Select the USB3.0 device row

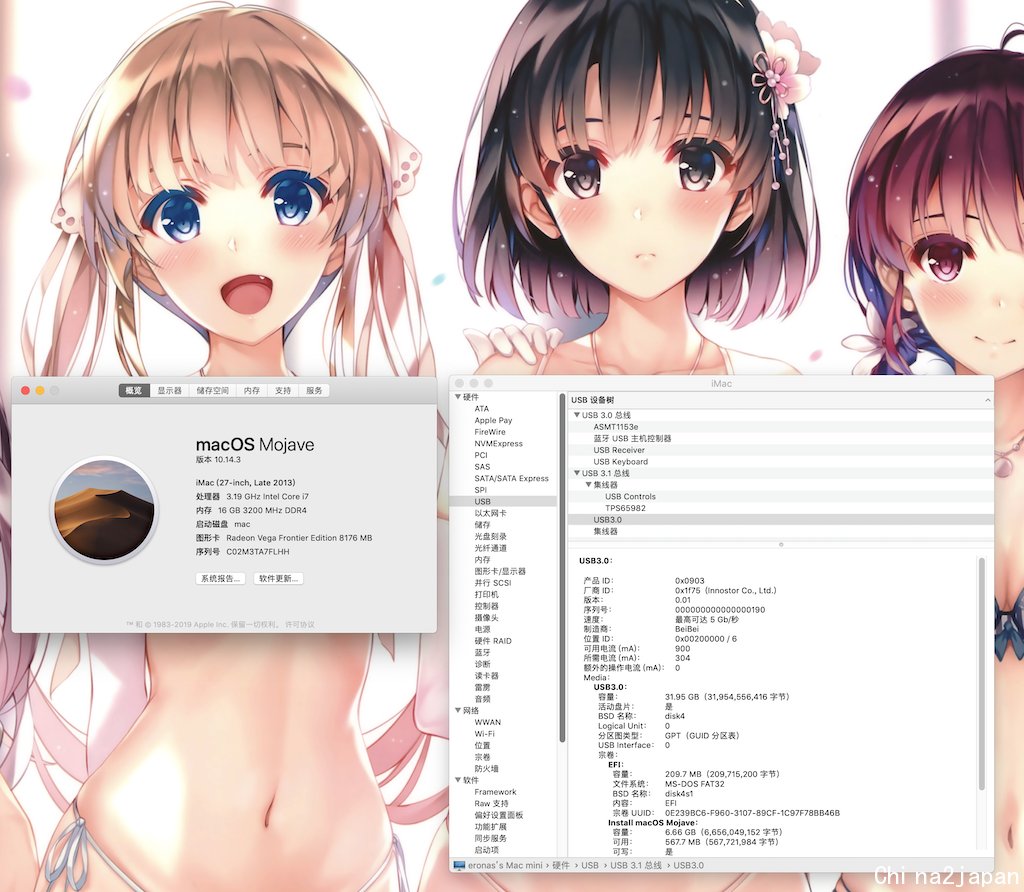click(781, 520)
